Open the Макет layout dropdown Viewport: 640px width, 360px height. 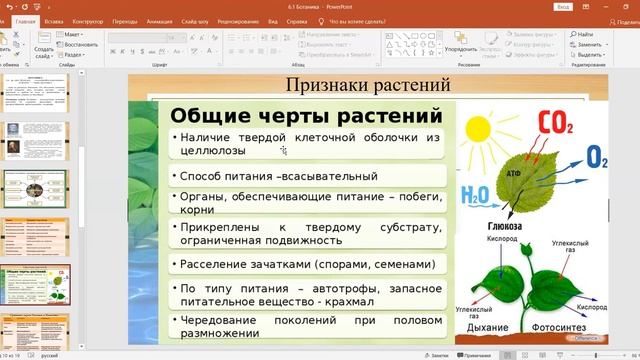coord(70,34)
